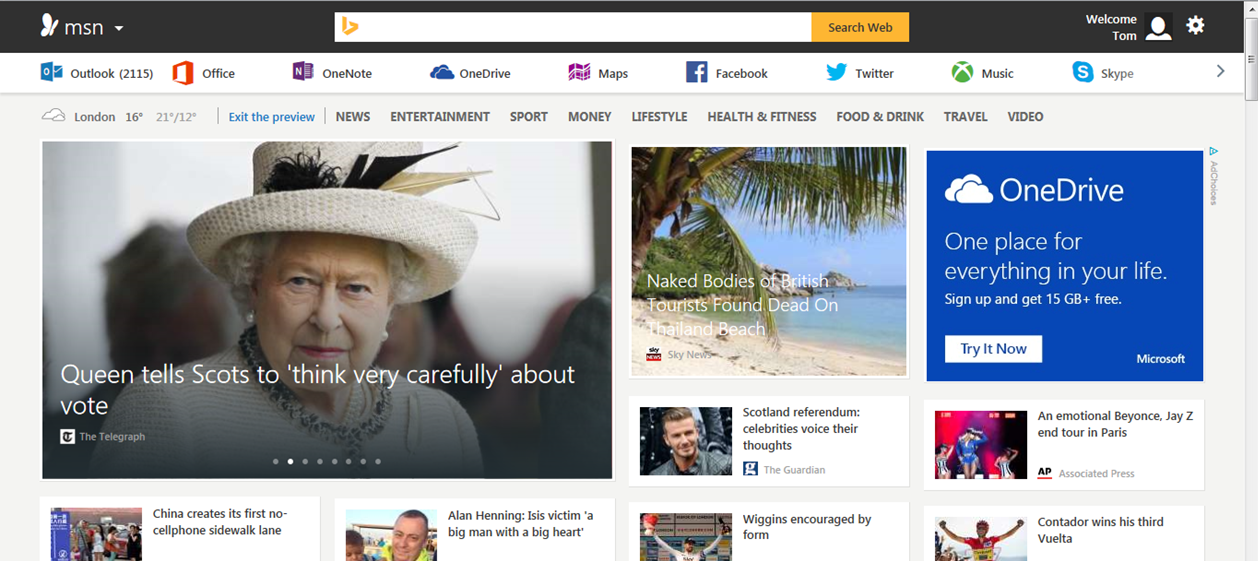Select the second carousel dot indicator

[x=290, y=462]
